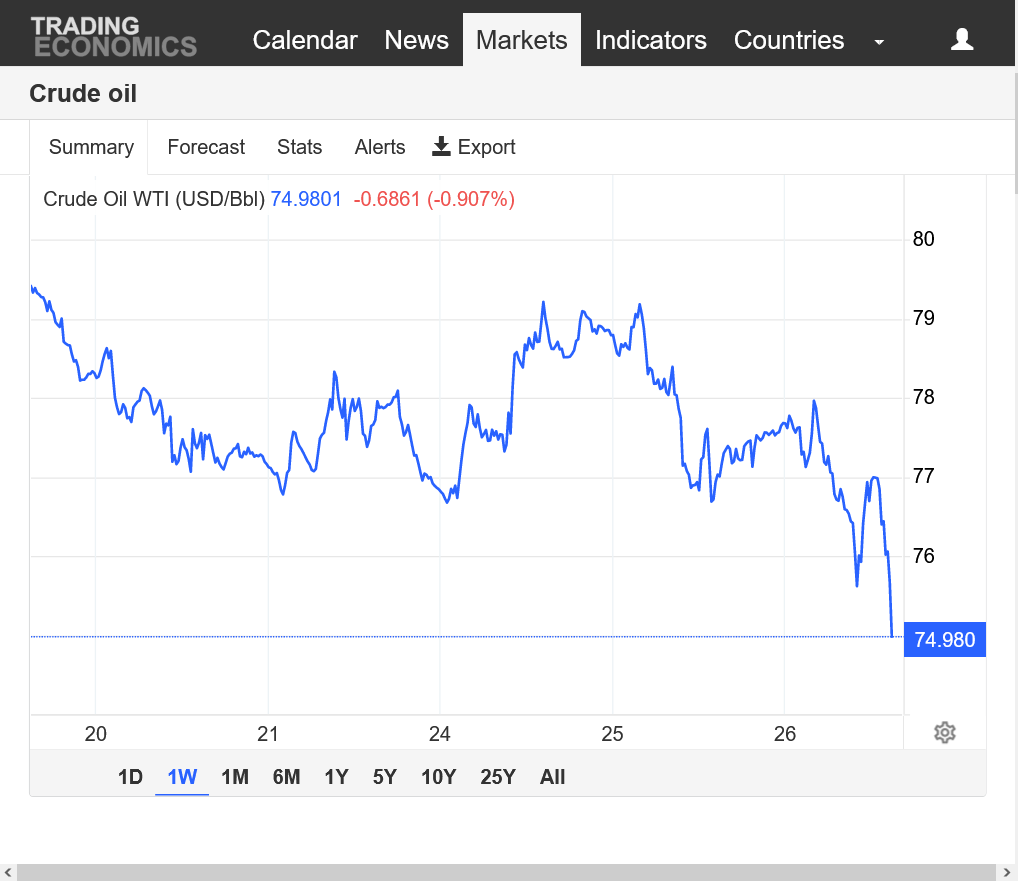Open the Markets menu item
This screenshot has height=882, width=1018.
tap(521, 40)
